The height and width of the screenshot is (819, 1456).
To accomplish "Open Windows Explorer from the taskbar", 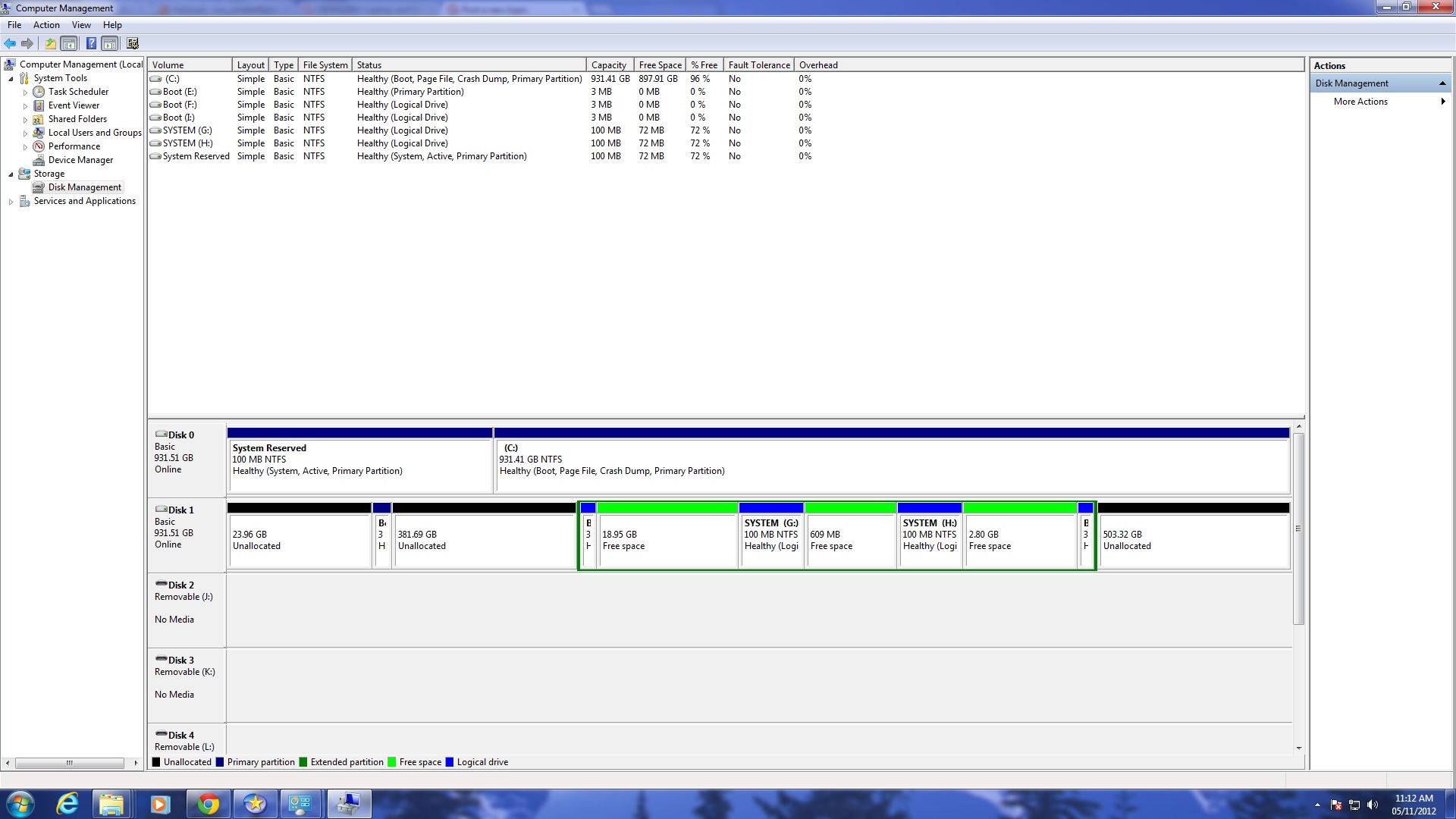I will pyautogui.click(x=111, y=804).
